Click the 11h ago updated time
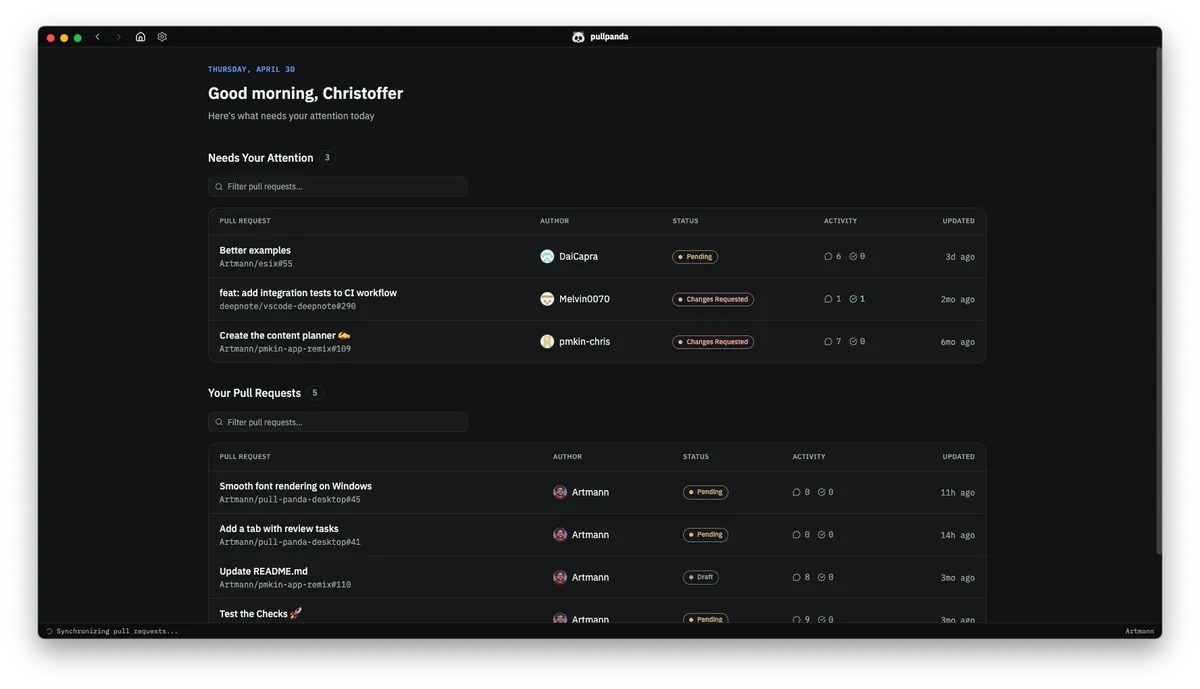 point(958,492)
